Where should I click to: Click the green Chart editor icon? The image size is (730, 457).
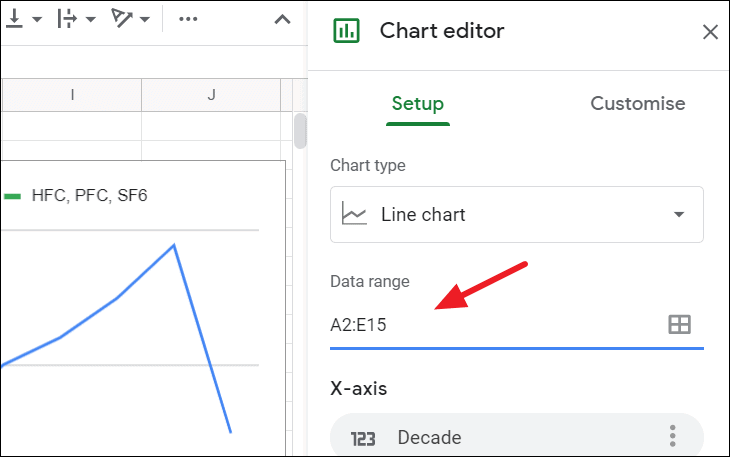coord(346,31)
